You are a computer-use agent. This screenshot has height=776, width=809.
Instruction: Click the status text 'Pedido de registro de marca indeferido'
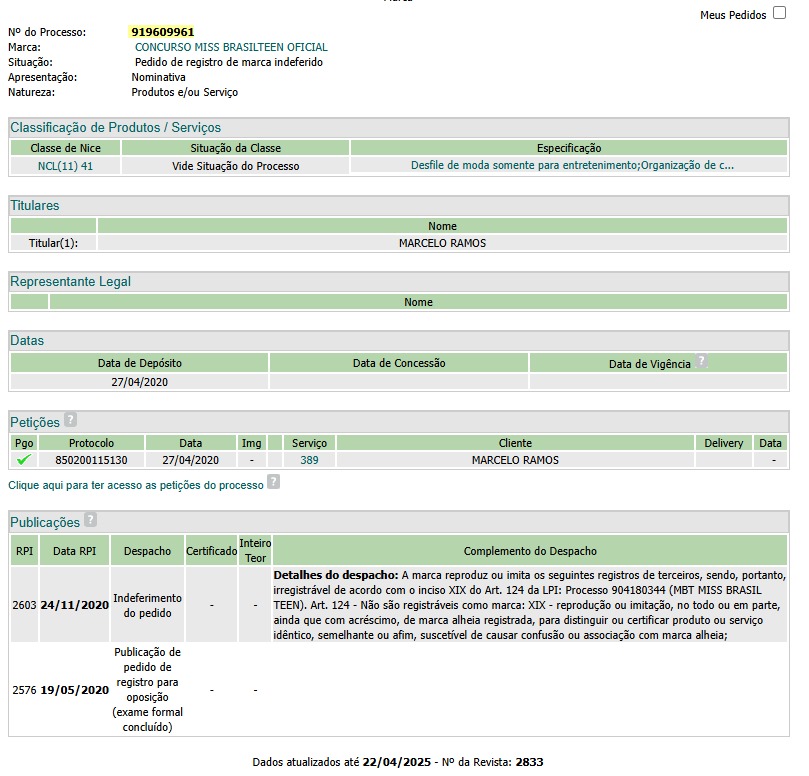tap(229, 62)
